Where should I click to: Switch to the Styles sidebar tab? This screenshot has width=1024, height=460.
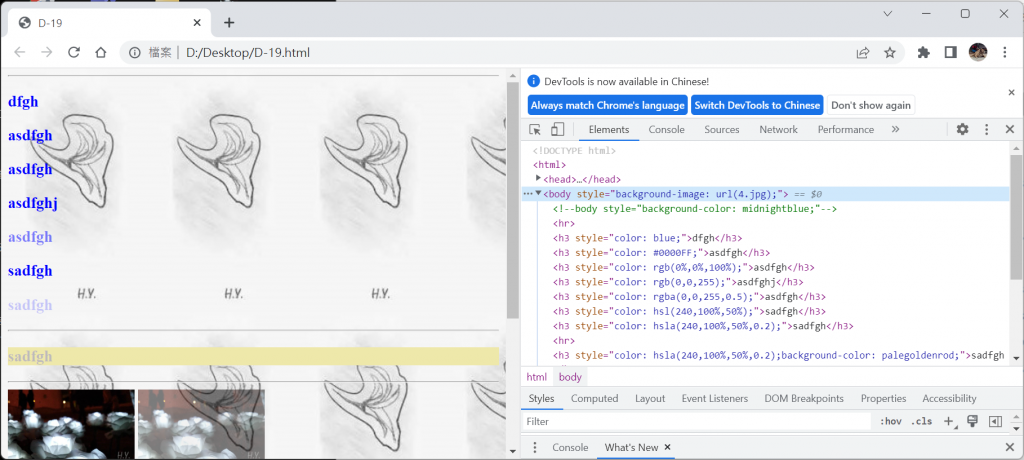(x=541, y=399)
